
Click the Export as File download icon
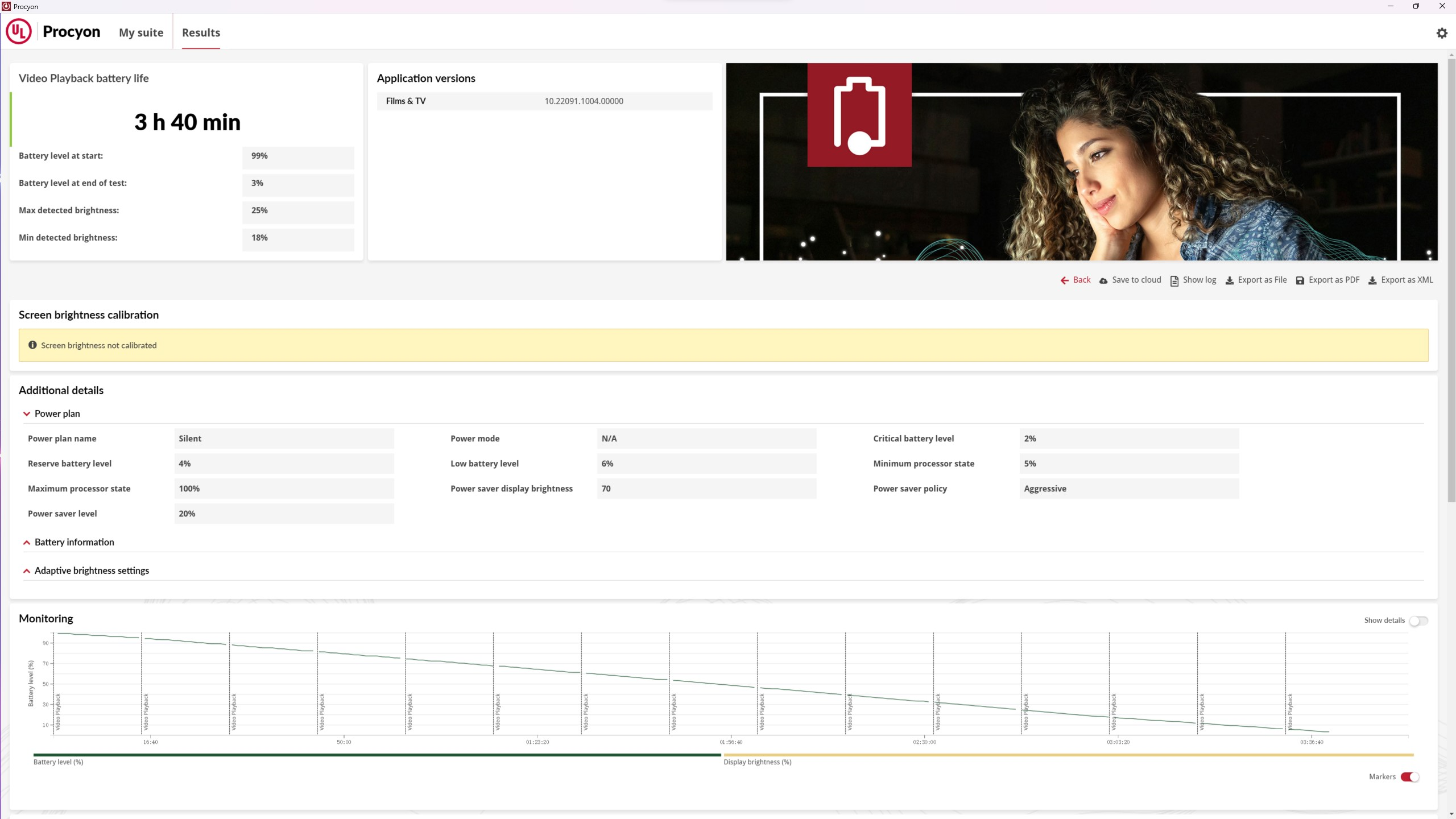tap(1230, 280)
